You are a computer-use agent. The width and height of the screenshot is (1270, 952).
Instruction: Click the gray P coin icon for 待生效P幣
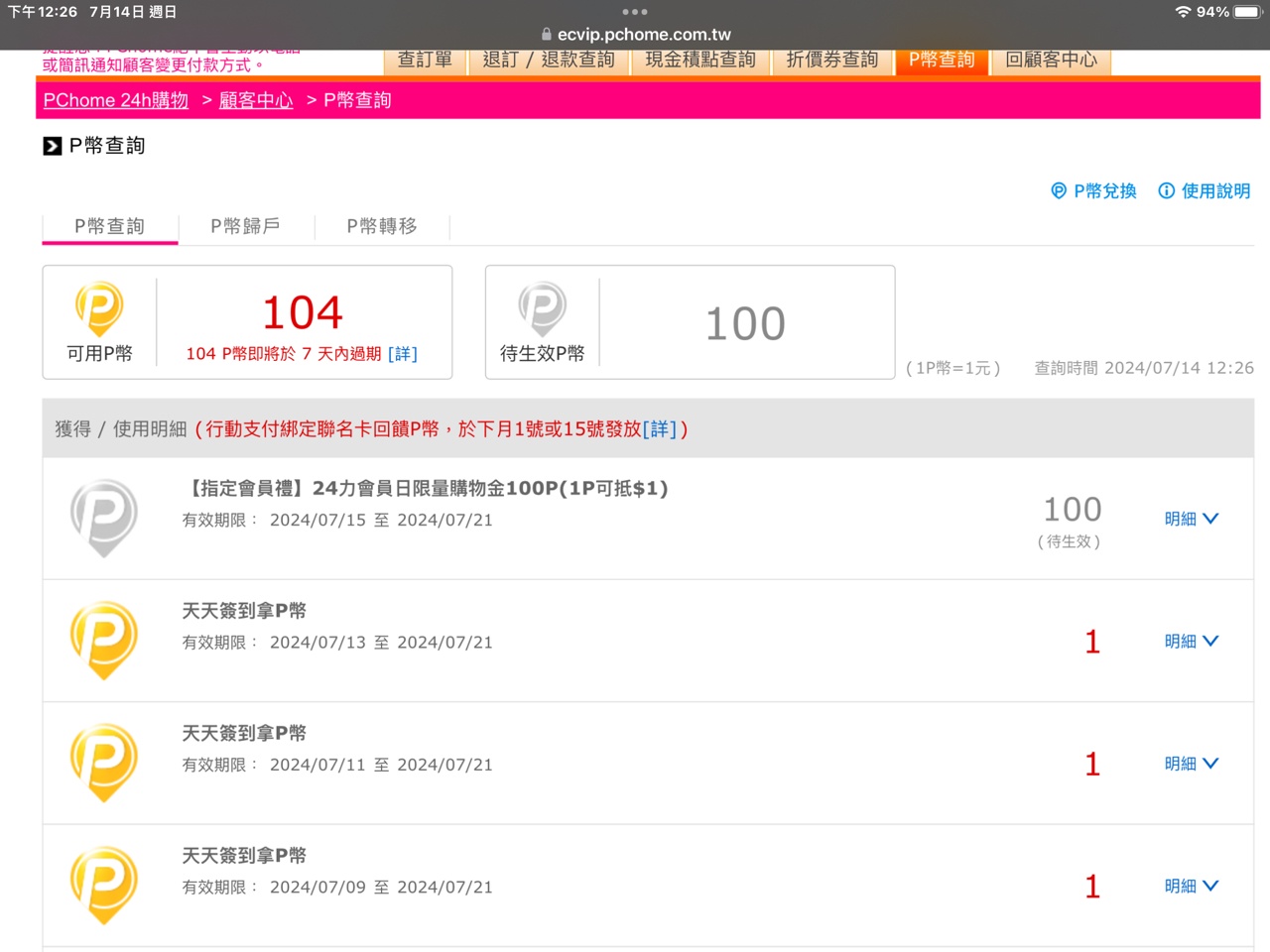click(542, 309)
